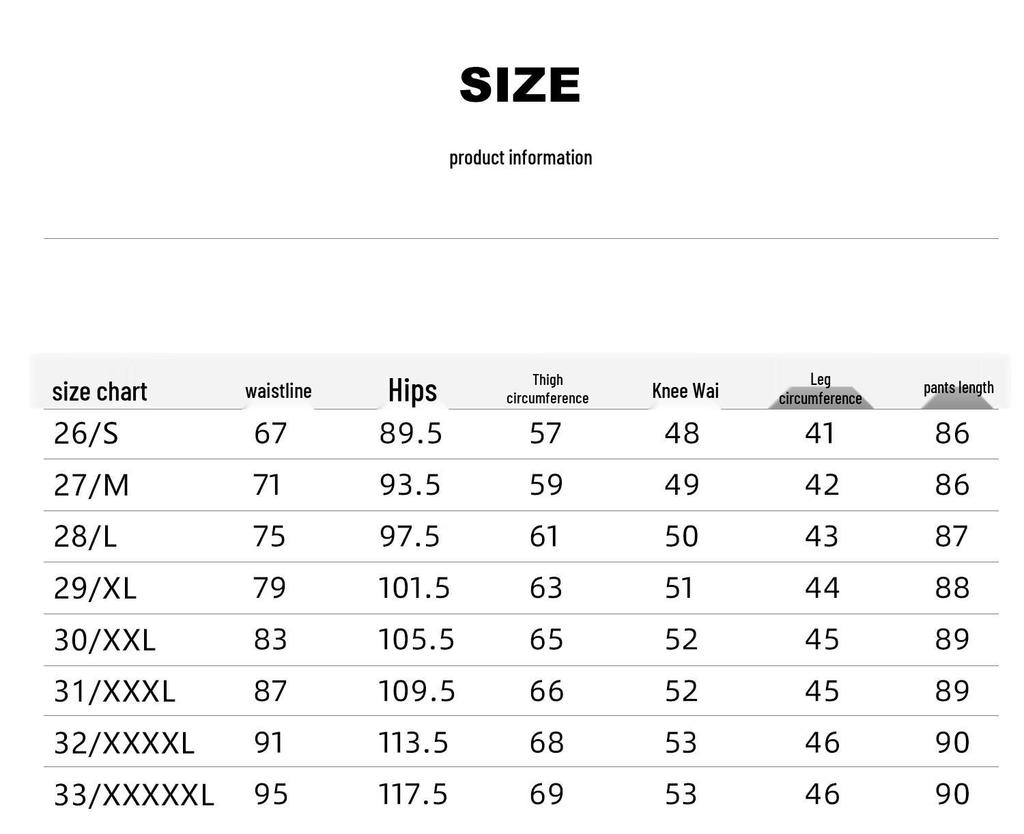Screen dimensions: 1024x834
Task: Select the 30/XXL size row label
Action: point(104,640)
